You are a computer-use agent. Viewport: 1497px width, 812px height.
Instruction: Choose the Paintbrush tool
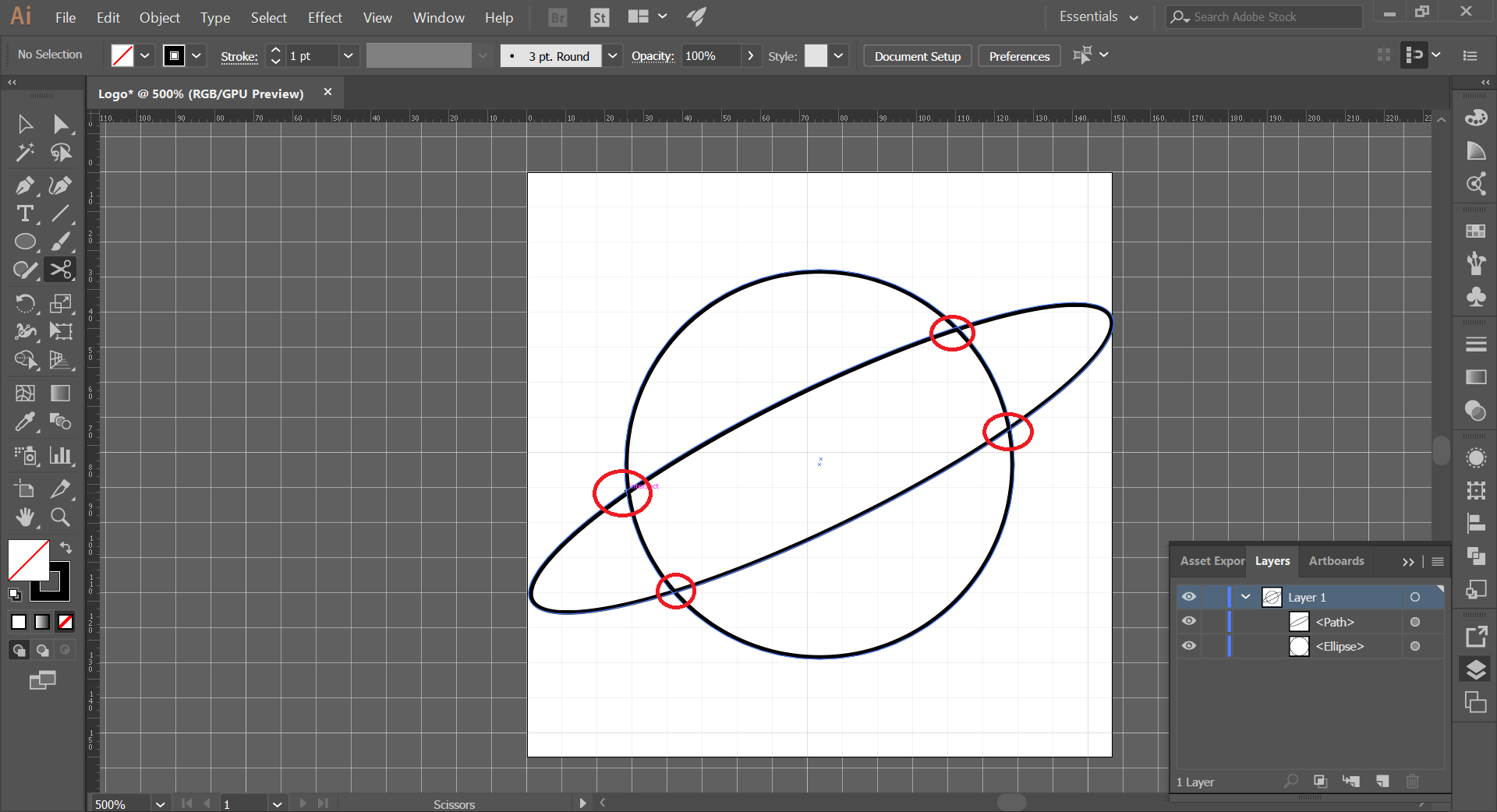[60, 242]
